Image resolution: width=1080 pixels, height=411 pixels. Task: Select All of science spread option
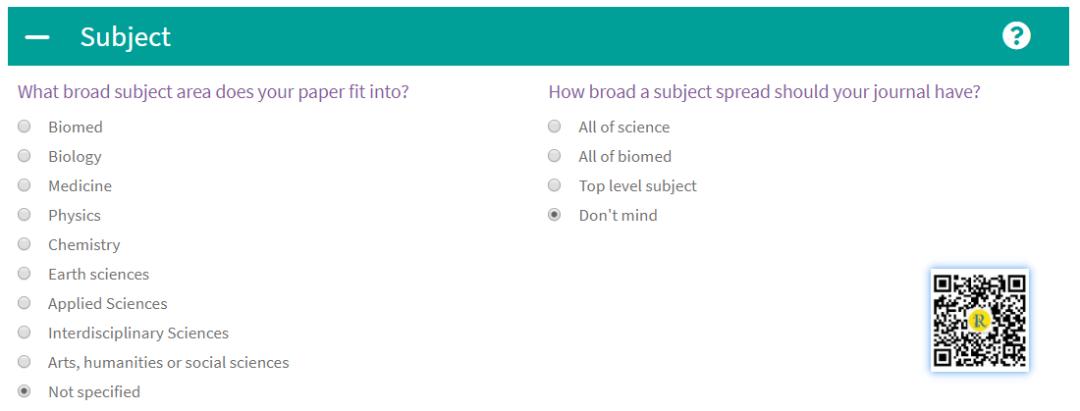(554, 127)
